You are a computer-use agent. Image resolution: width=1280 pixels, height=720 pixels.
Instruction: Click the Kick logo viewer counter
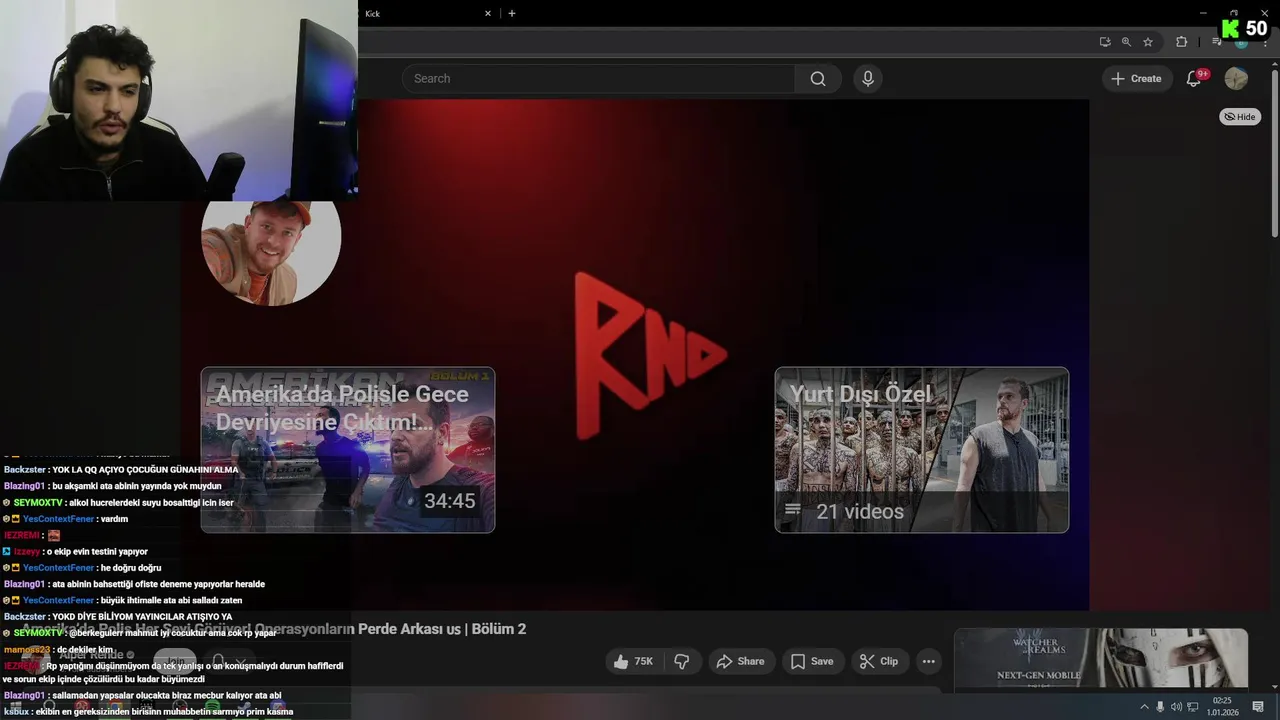pyautogui.click(x=1244, y=28)
